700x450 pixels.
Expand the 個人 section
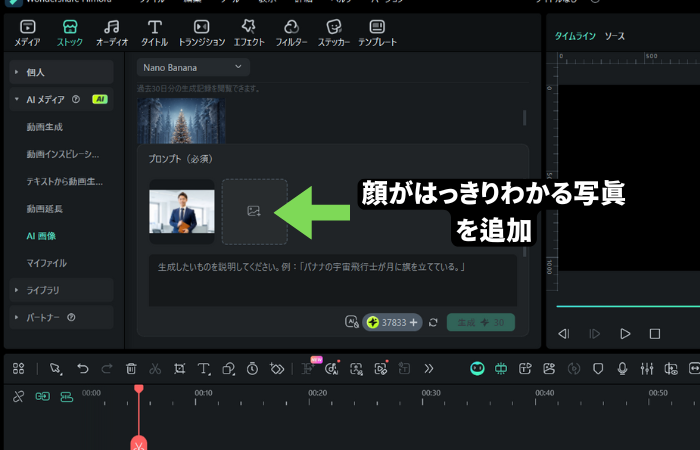tap(61, 72)
